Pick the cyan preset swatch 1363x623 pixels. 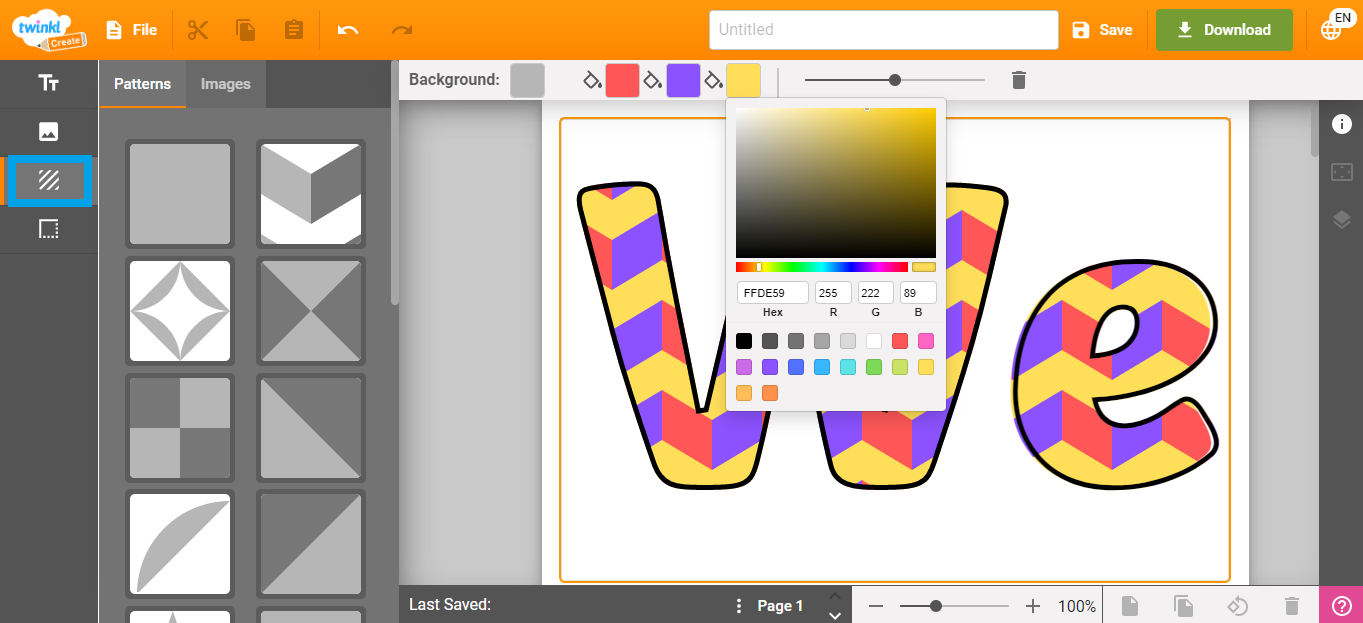click(x=848, y=367)
